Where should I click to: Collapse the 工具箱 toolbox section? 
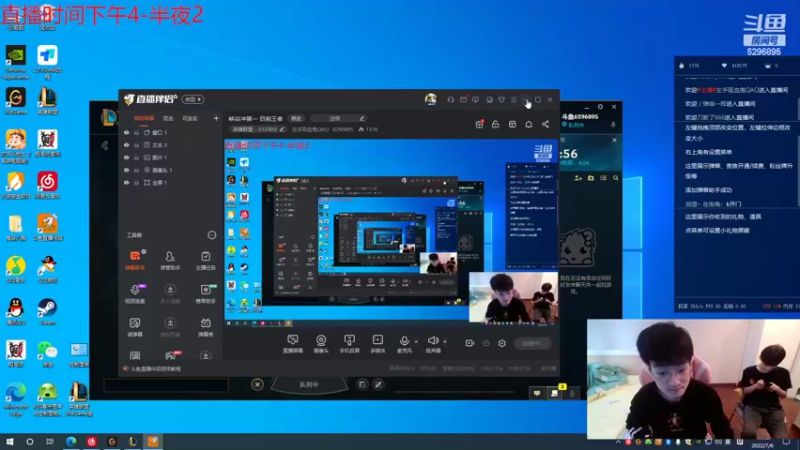click(212, 235)
